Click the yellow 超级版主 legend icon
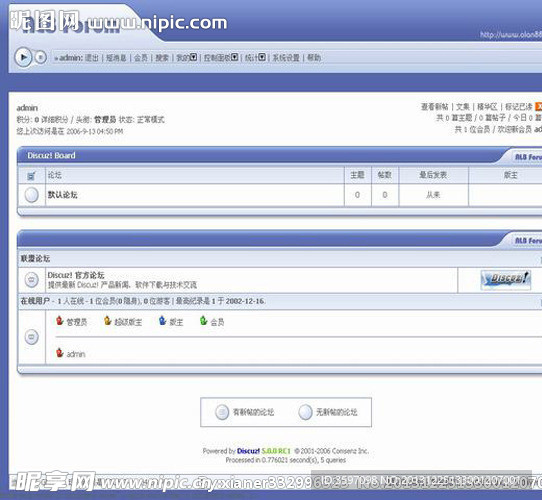The width and height of the screenshot is (542, 500). click(108, 321)
